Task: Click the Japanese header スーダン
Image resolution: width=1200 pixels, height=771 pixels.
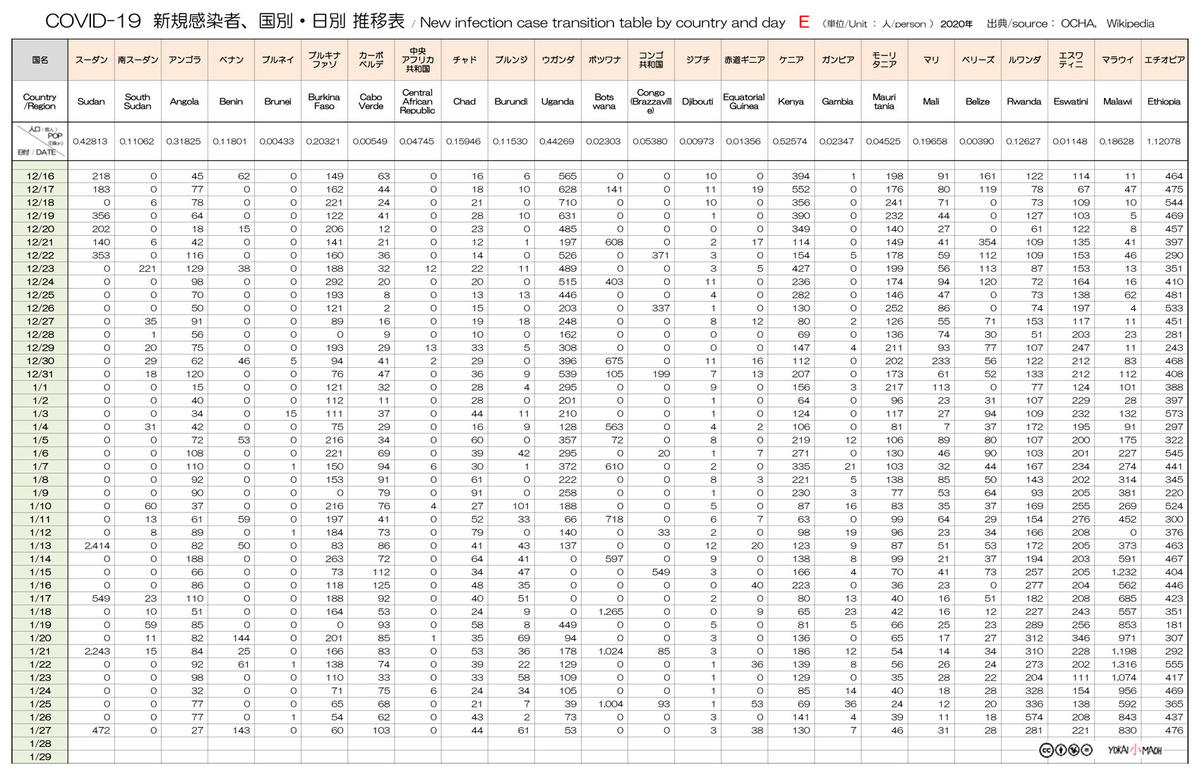Action: click(91, 60)
